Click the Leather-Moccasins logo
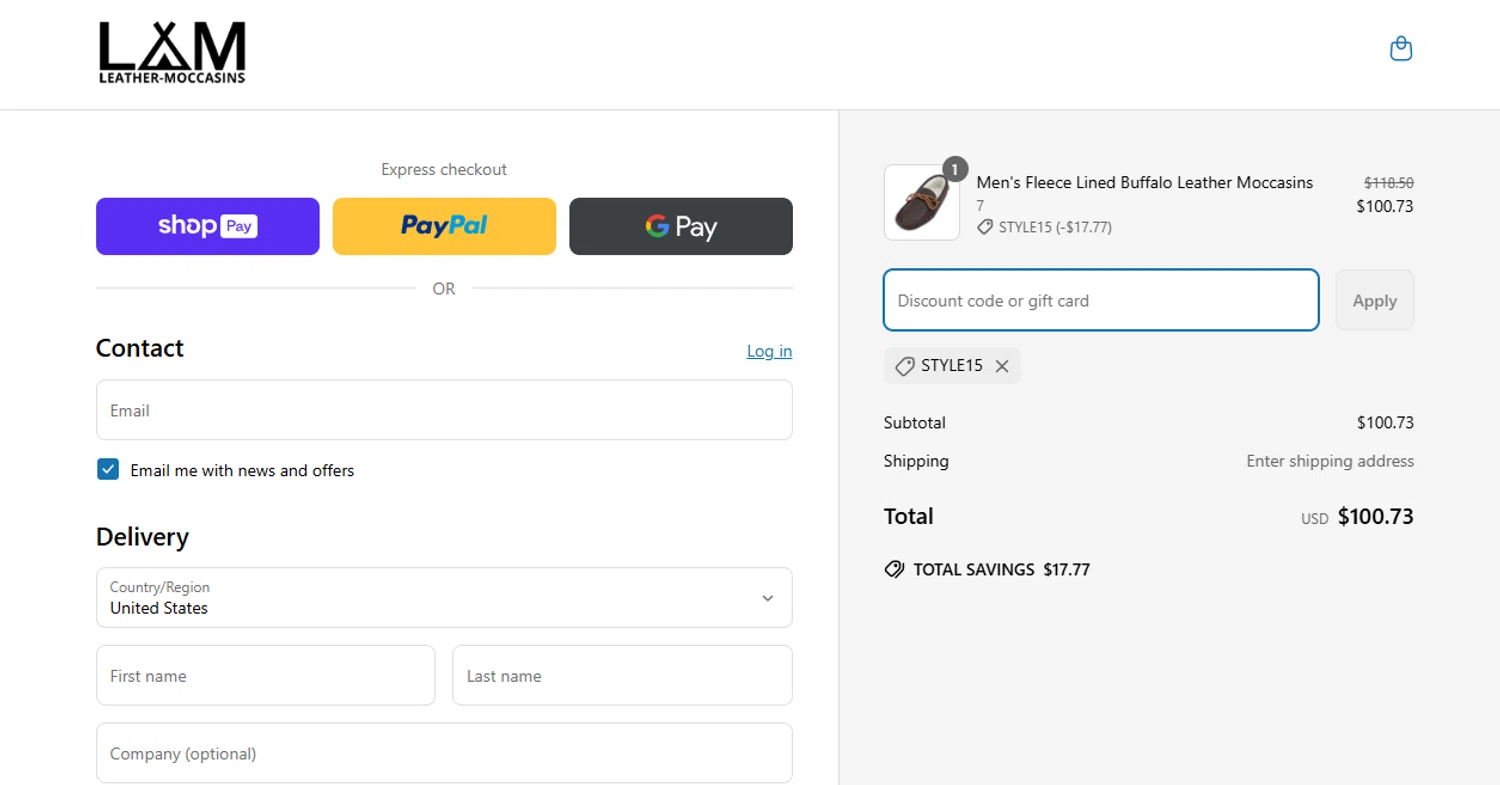1500x785 pixels. 172,53
